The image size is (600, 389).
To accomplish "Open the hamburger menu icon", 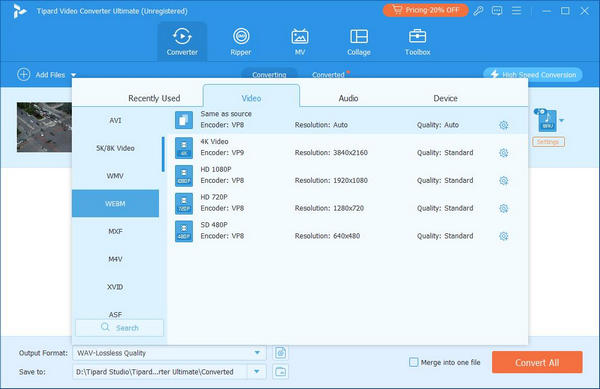I will pyautogui.click(x=516, y=11).
